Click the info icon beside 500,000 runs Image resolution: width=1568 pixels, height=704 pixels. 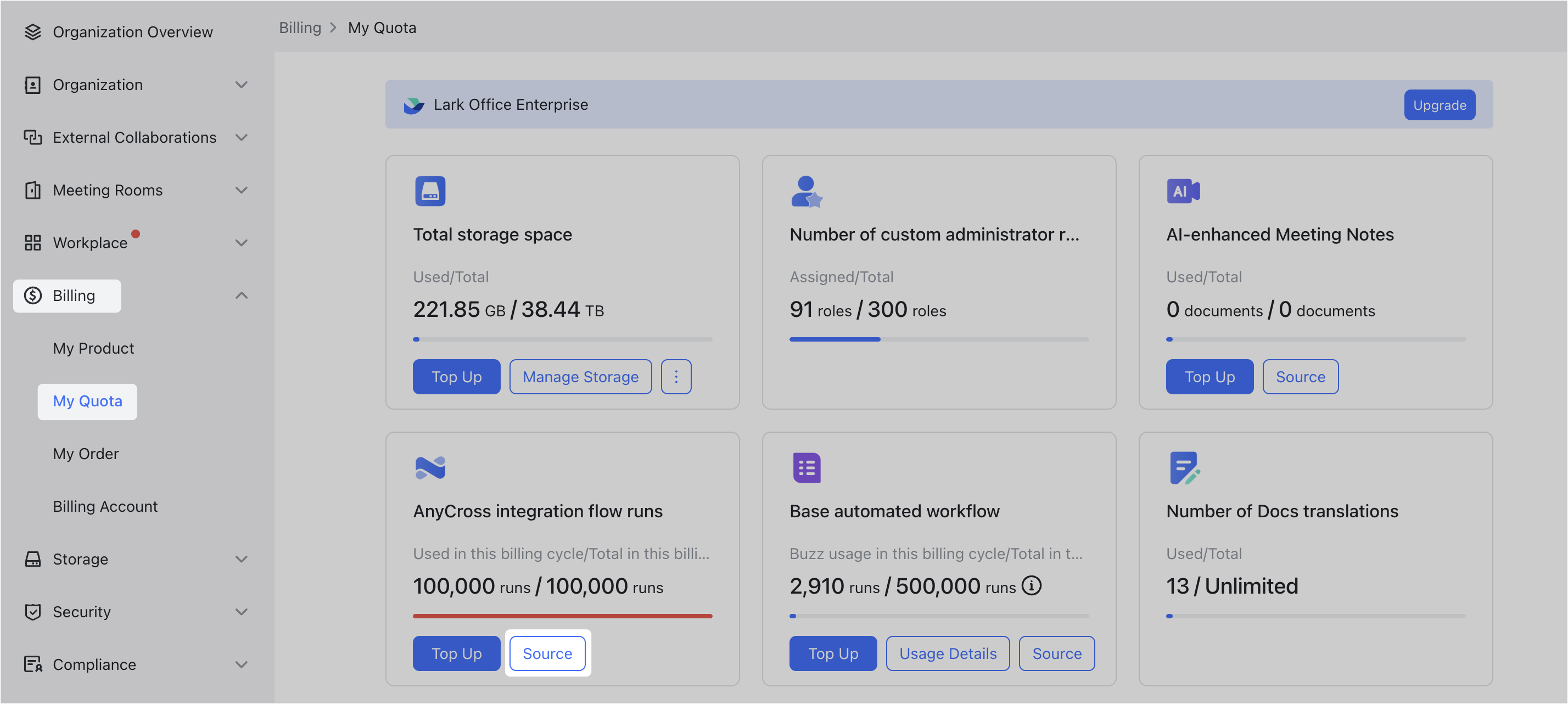coord(1032,586)
